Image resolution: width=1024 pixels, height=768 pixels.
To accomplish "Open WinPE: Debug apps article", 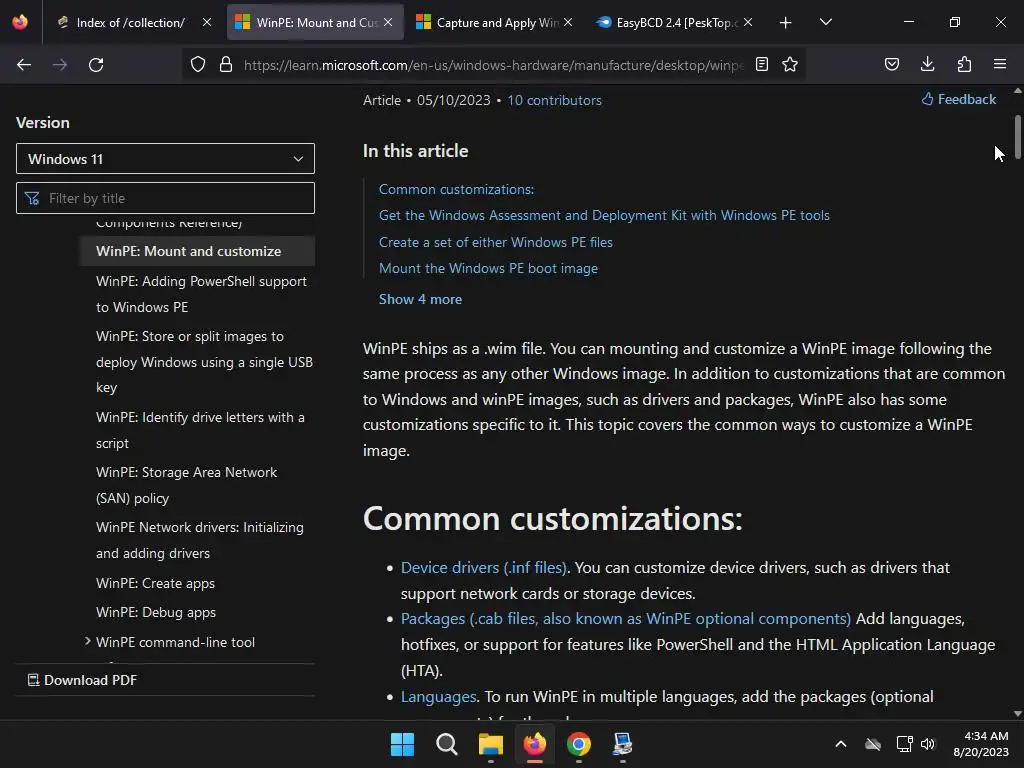I will click(155, 612).
